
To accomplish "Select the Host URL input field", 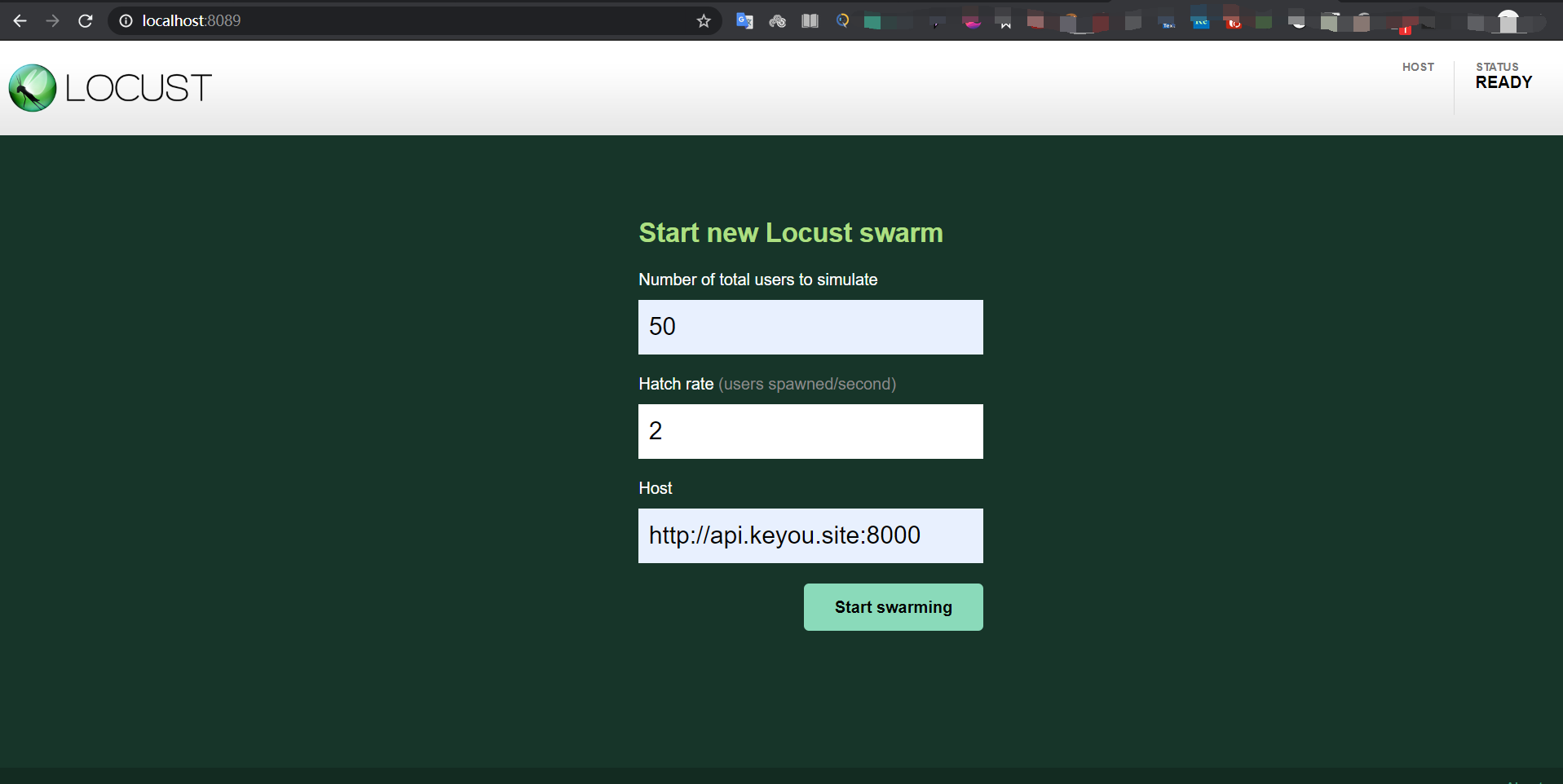I will 810,535.
